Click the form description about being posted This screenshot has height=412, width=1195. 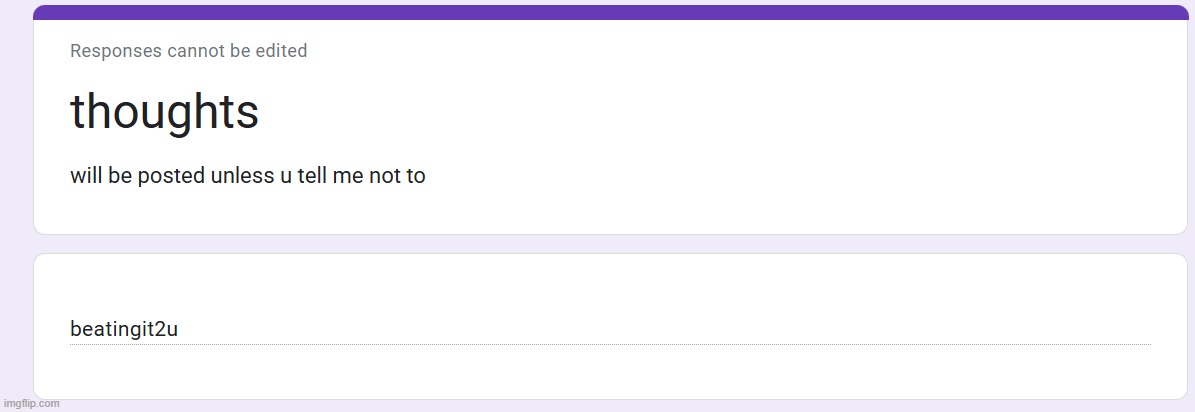(x=247, y=176)
